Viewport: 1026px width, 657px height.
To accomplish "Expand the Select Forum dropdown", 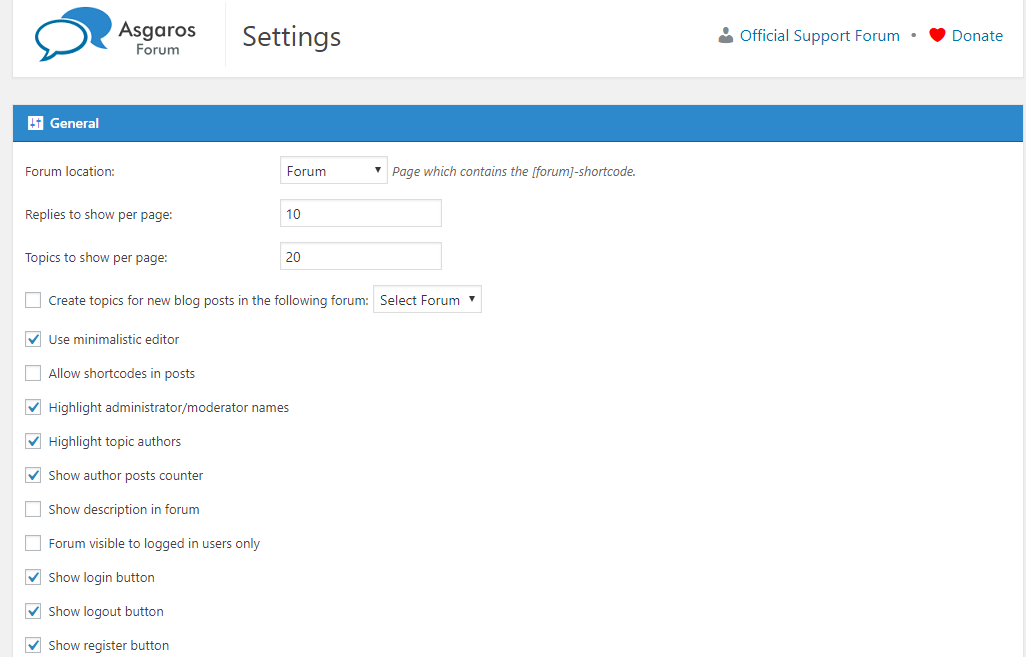I will [427, 300].
